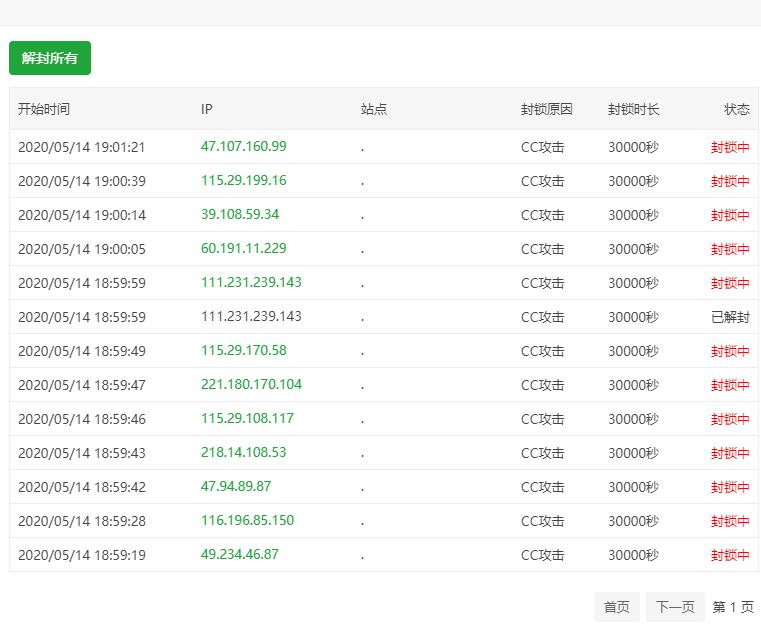Click 封锁中 in 221.180.170.104 row

click(730, 385)
